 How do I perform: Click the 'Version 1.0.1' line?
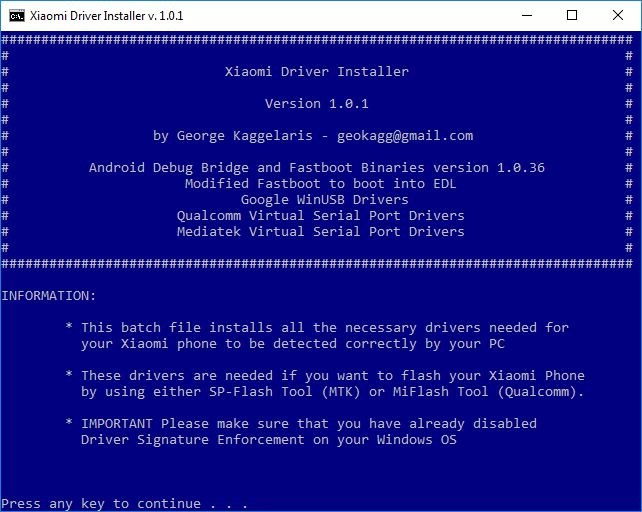(x=316, y=104)
